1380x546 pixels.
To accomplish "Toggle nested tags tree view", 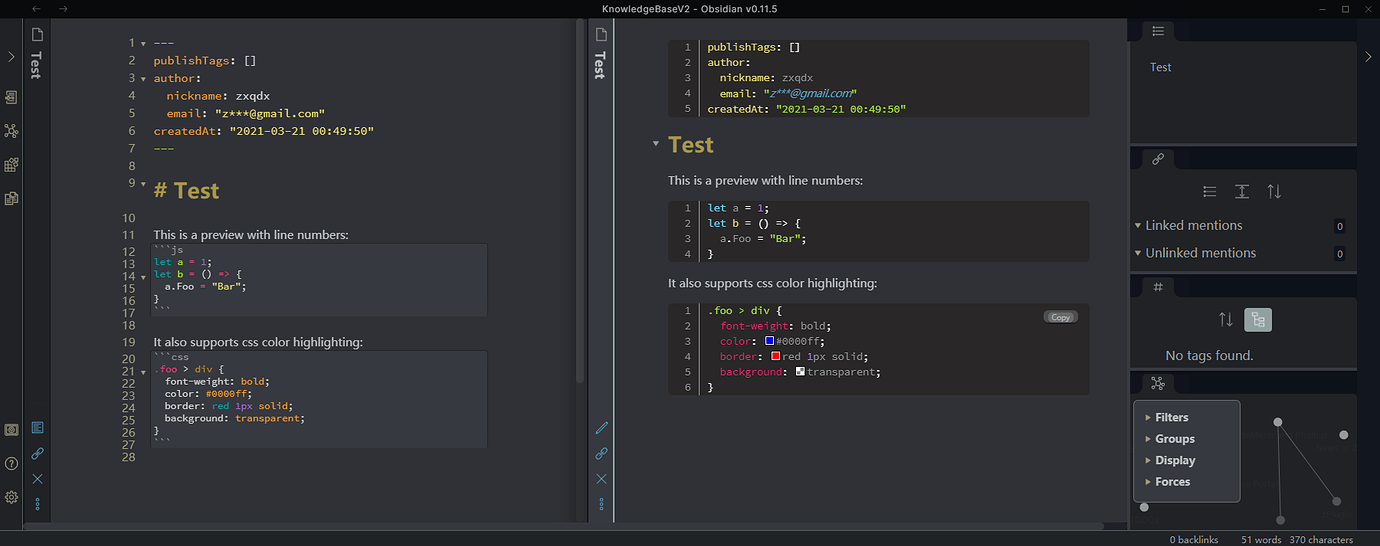I will pyautogui.click(x=1257, y=320).
